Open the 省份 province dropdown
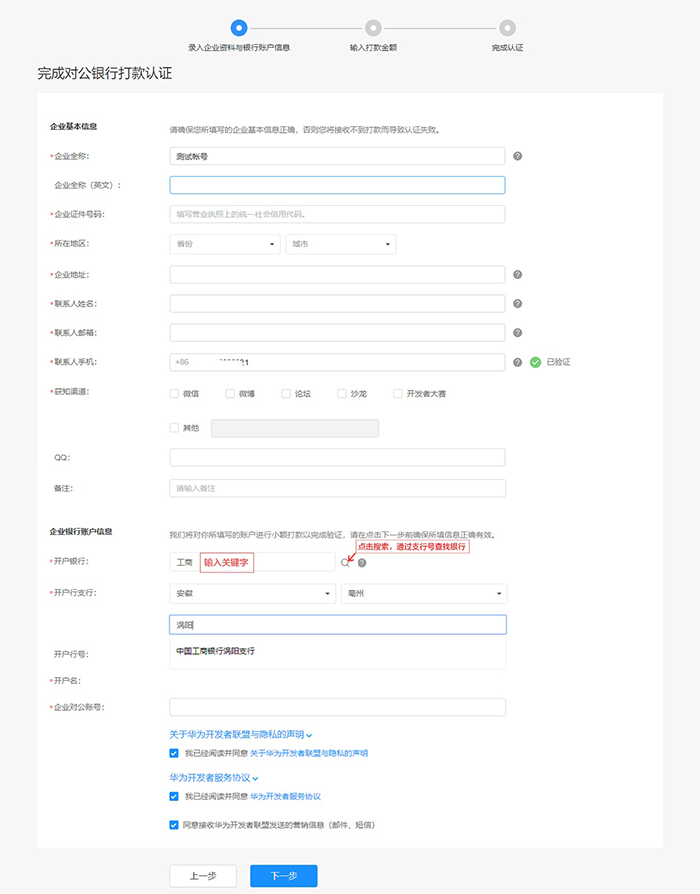Screen dimensions: 700x894 (225, 244)
